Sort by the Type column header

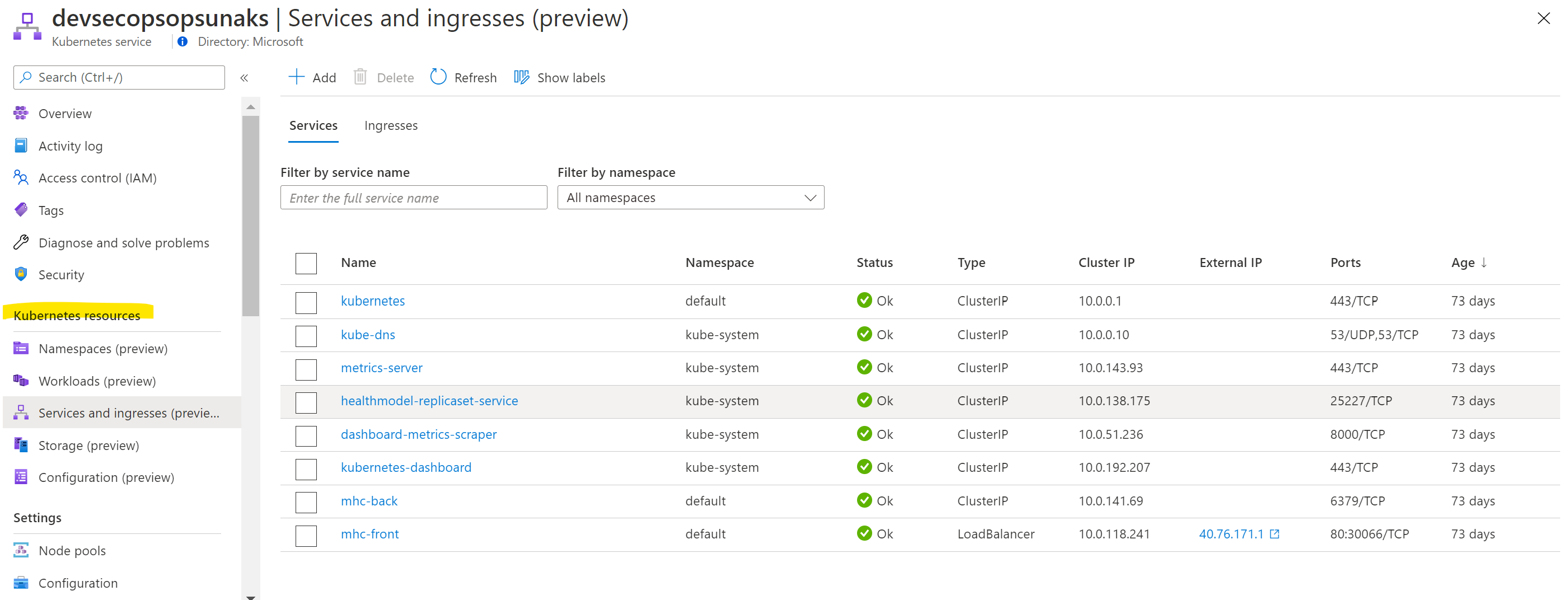coord(971,262)
